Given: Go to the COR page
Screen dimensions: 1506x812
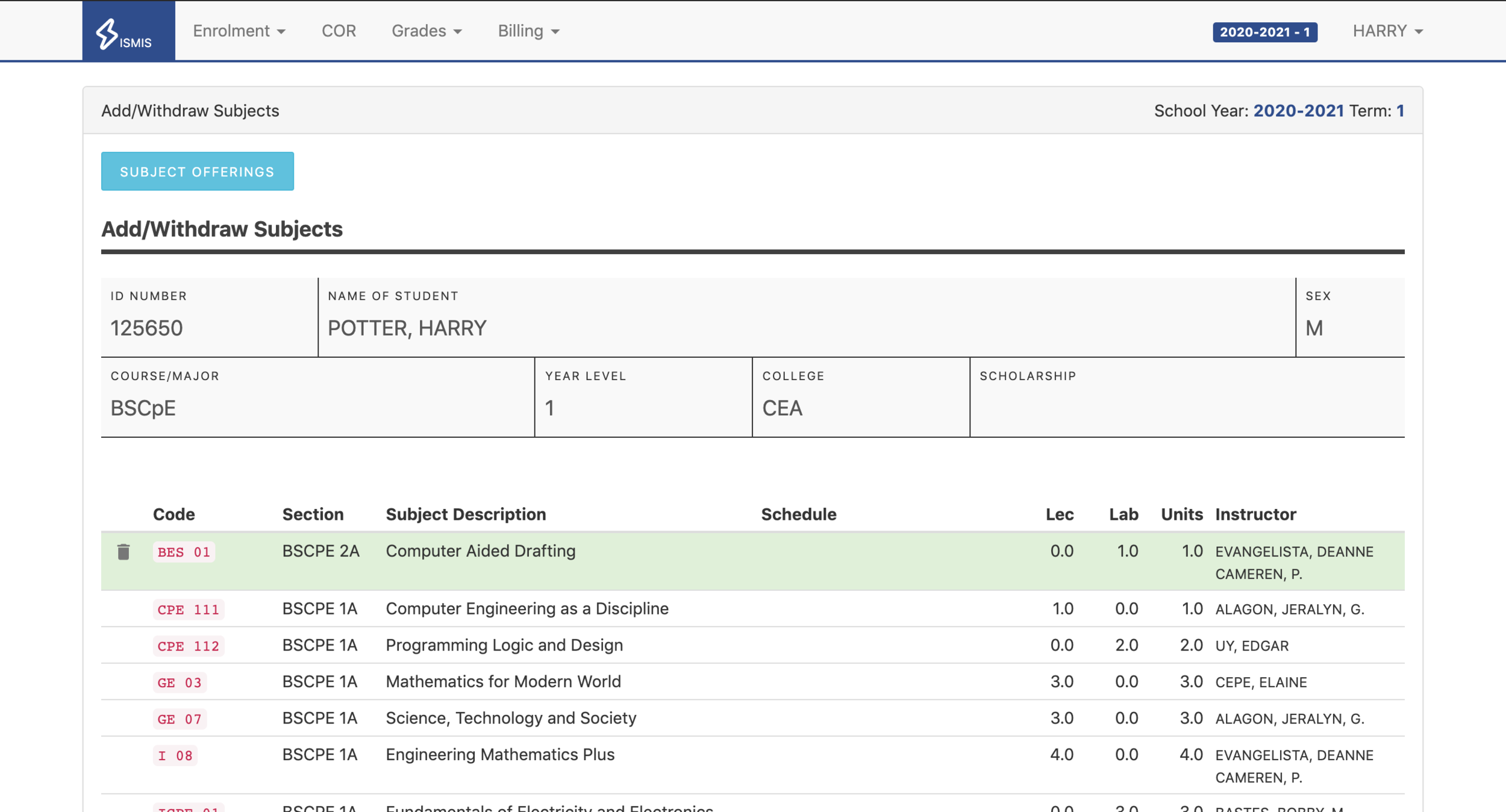Looking at the screenshot, I should (x=339, y=31).
